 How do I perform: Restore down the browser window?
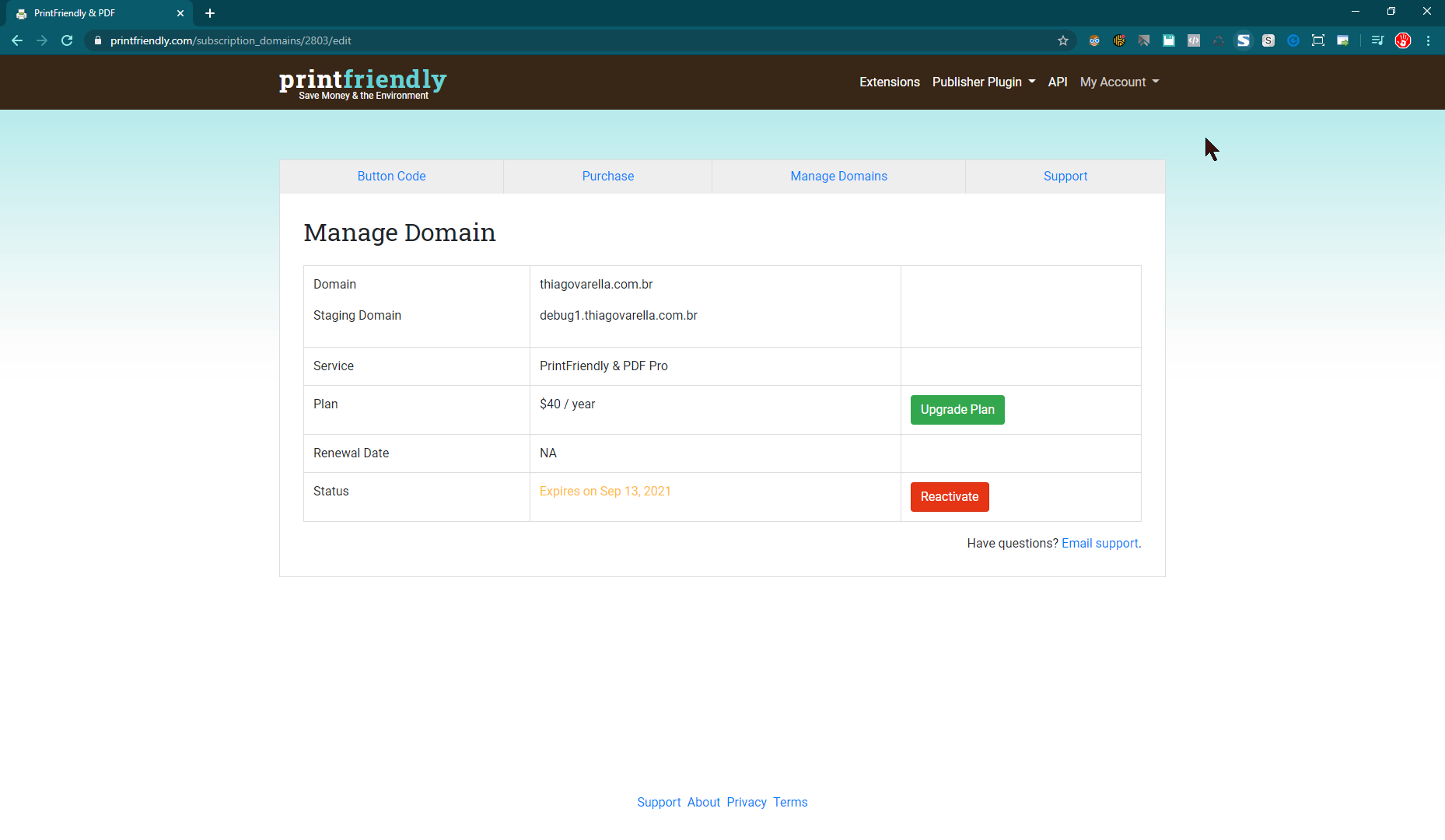pos(1391,12)
